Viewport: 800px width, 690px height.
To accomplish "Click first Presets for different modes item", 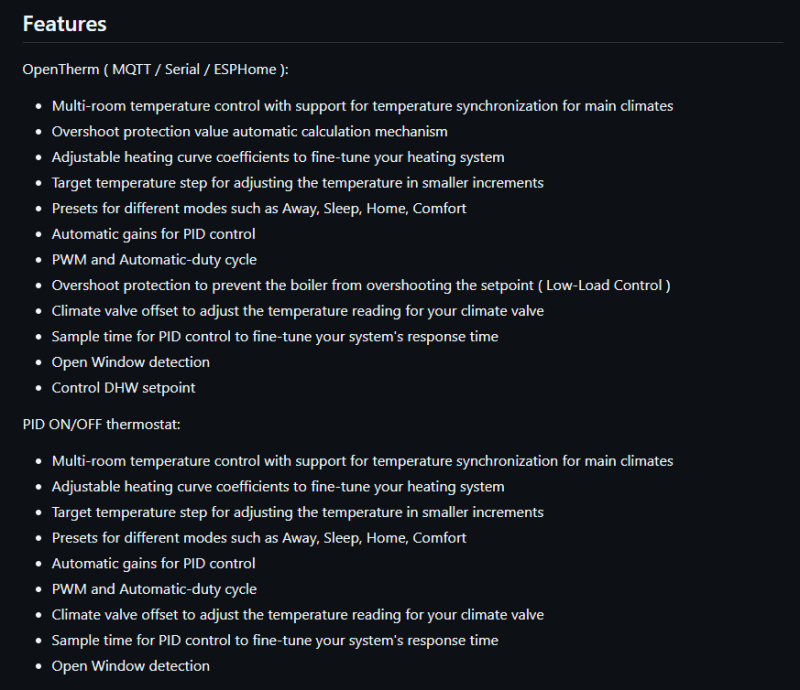I will [259, 209].
